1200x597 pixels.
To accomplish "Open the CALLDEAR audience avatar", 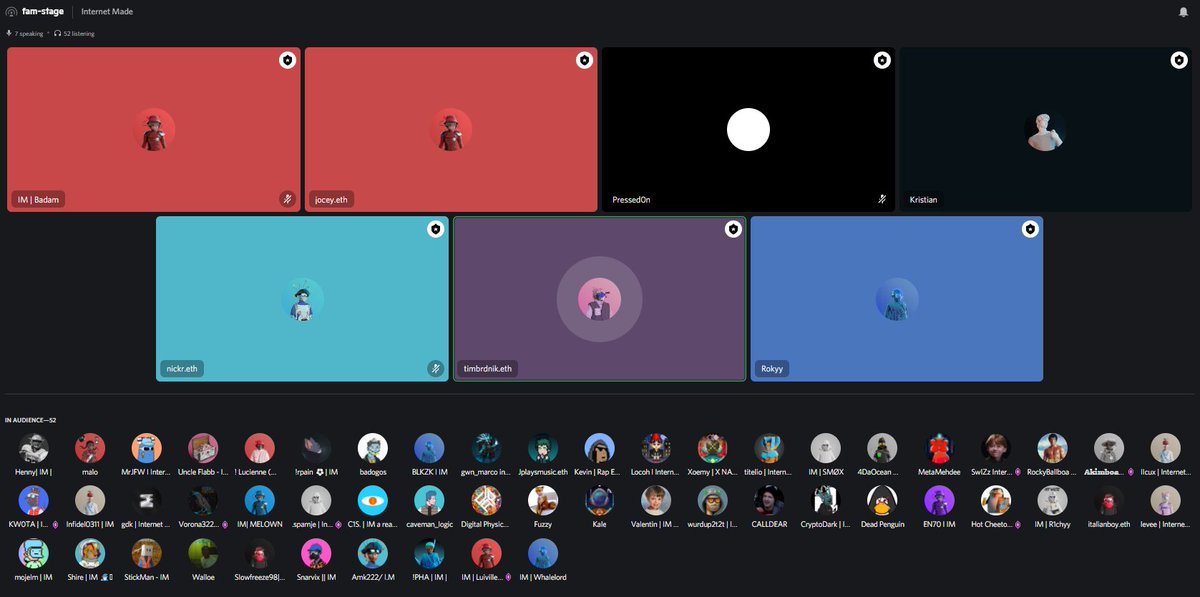I will click(x=769, y=500).
